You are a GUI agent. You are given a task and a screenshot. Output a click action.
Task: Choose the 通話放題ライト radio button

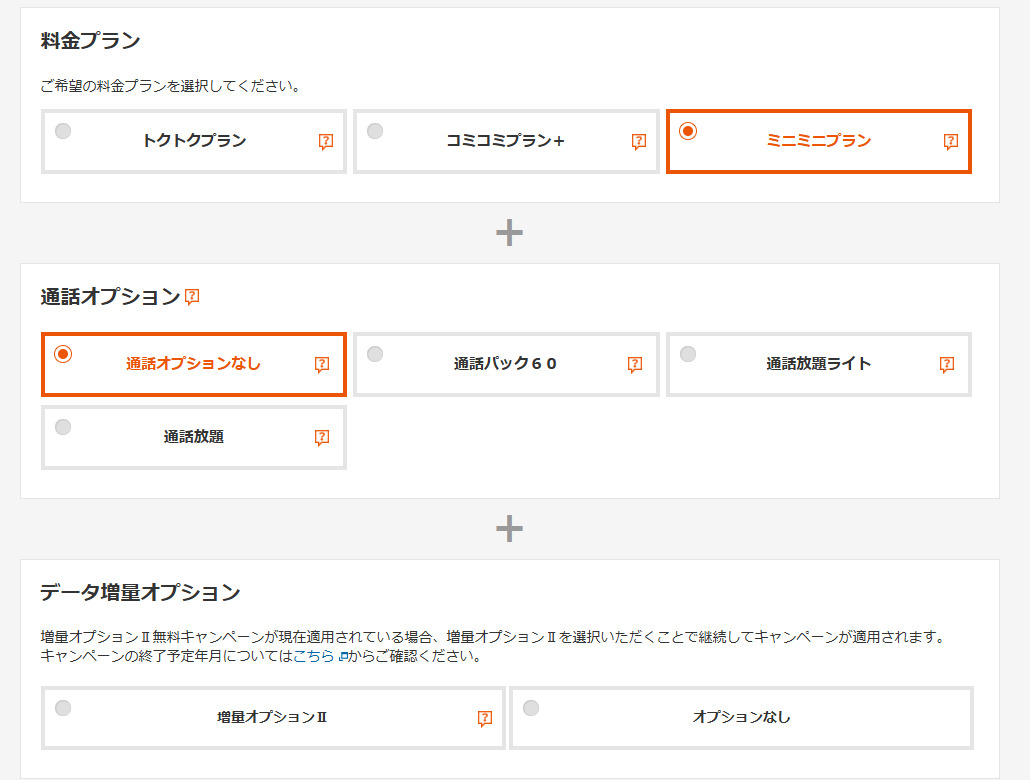[688, 354]
